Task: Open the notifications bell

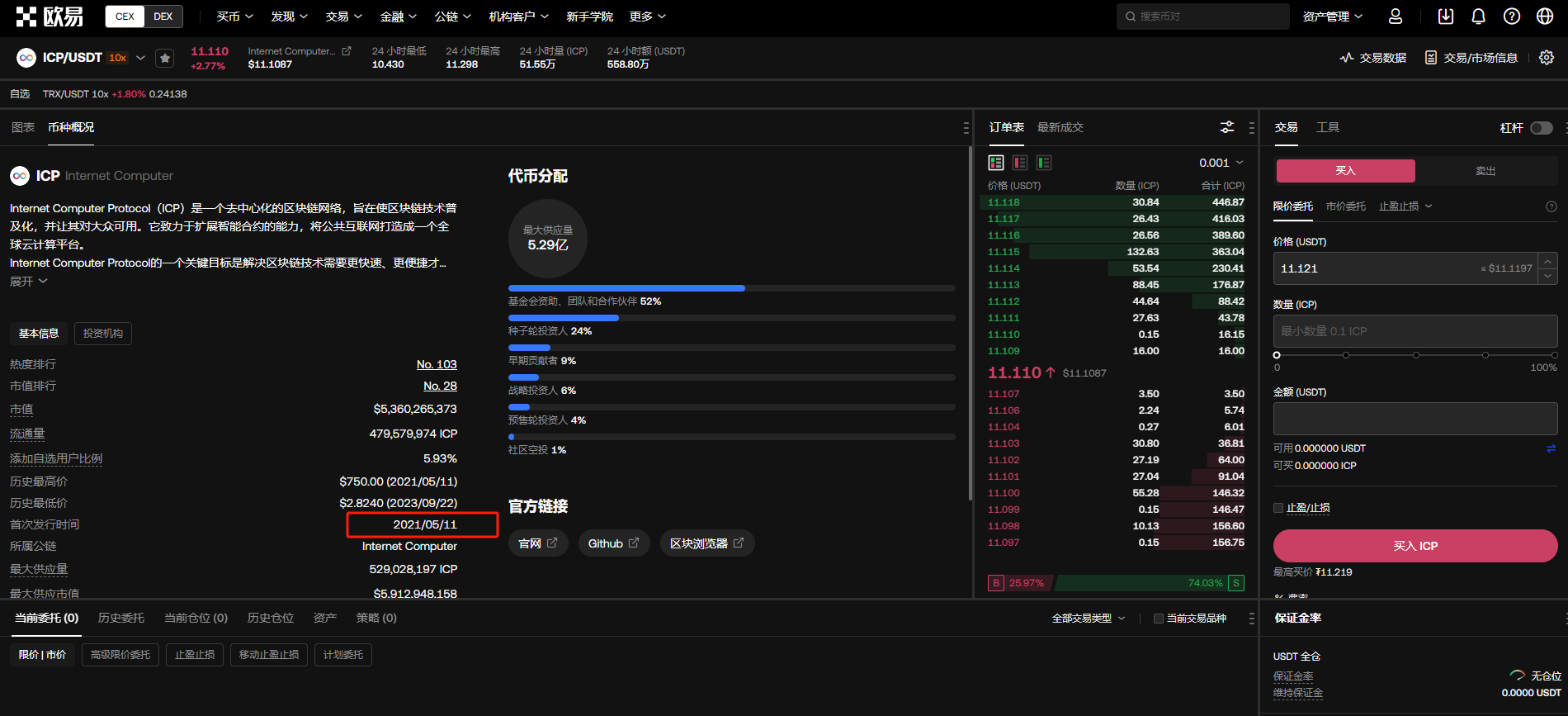Action: coord(1479,17)
